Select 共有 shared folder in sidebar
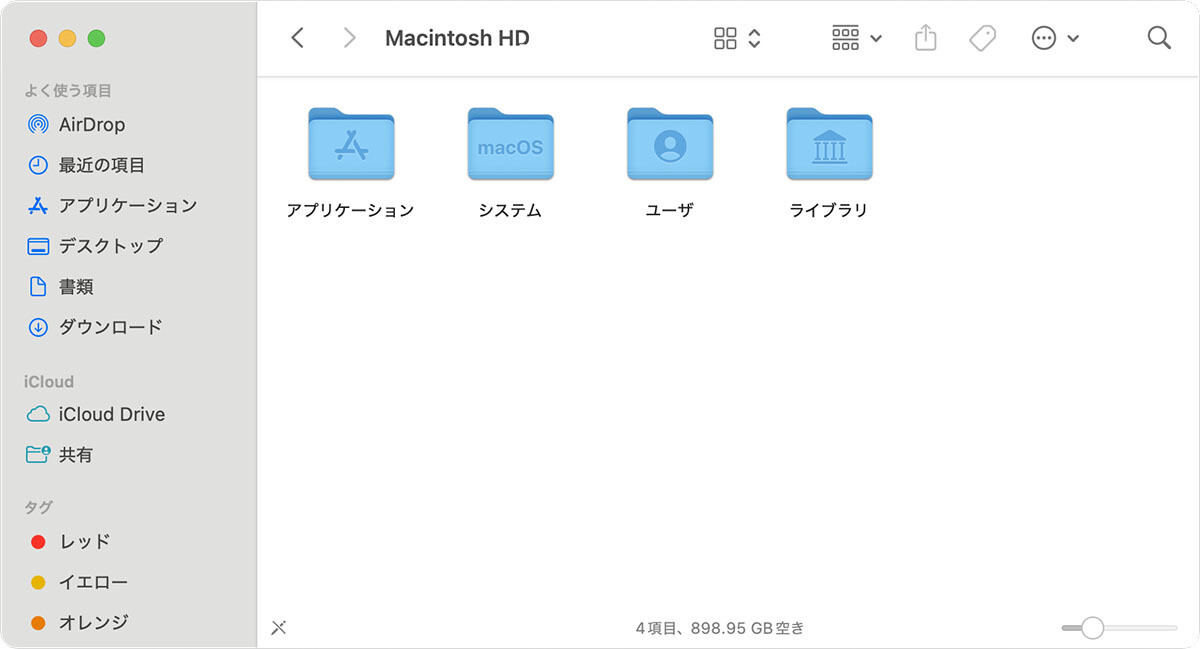Screen dimensions: 1200x649 [x=60, y=454]
